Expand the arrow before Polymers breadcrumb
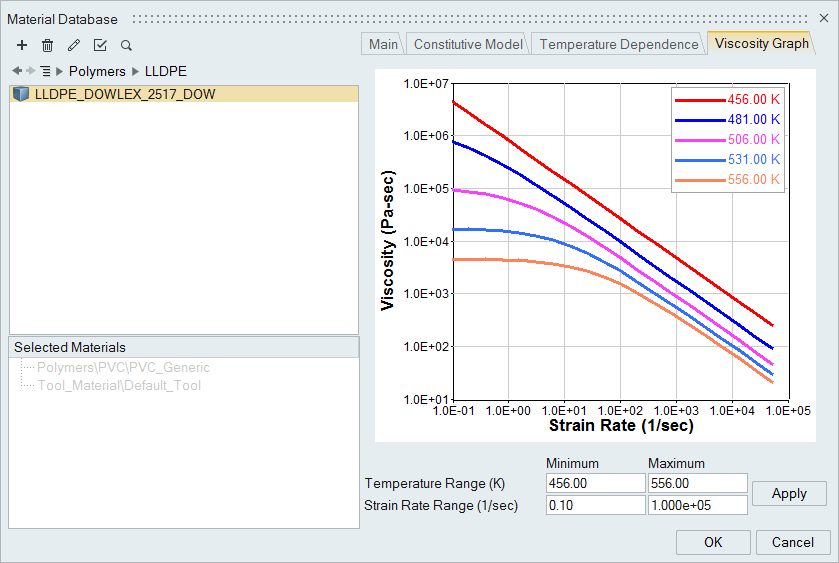This screenshot has height=563, width=839. pos(59,71)
